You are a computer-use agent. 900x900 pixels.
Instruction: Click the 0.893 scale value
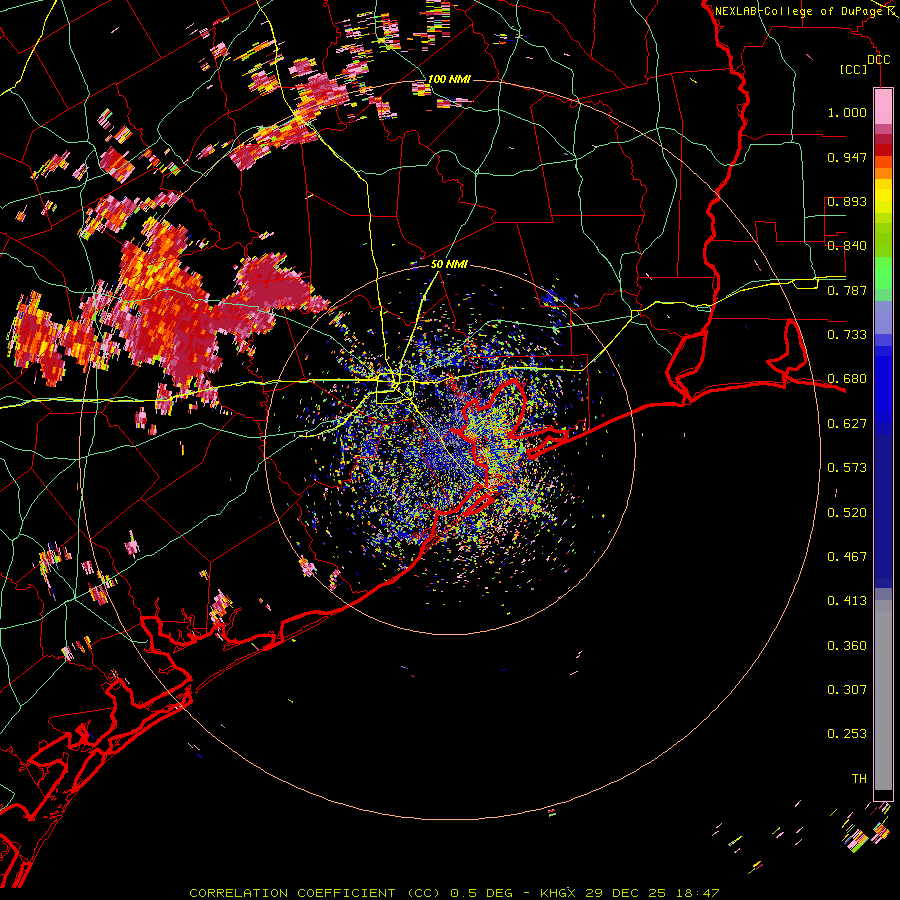tap(847, 201)
